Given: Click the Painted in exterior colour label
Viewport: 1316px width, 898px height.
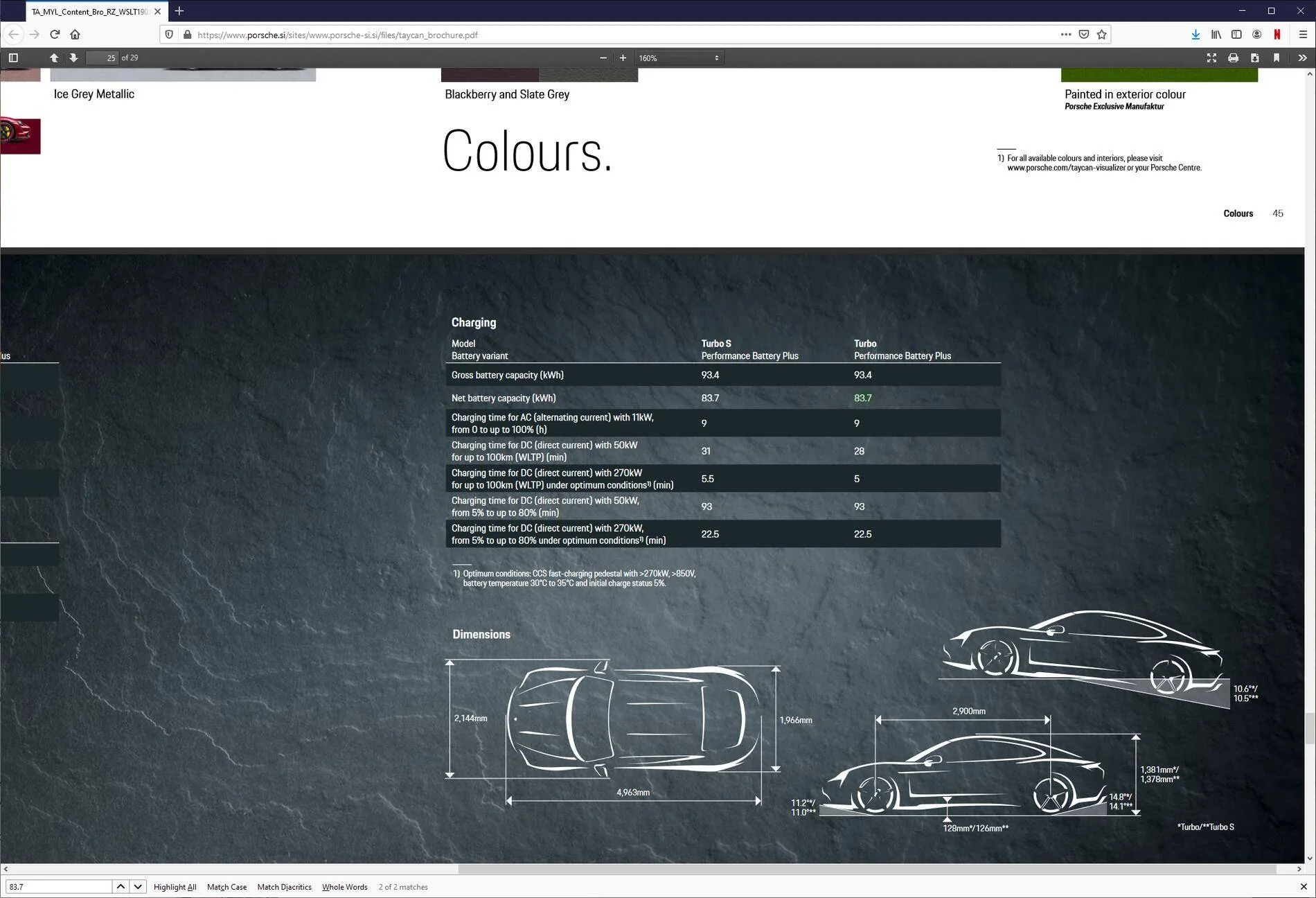Looking at the screenshot, I should [1125, 94].
